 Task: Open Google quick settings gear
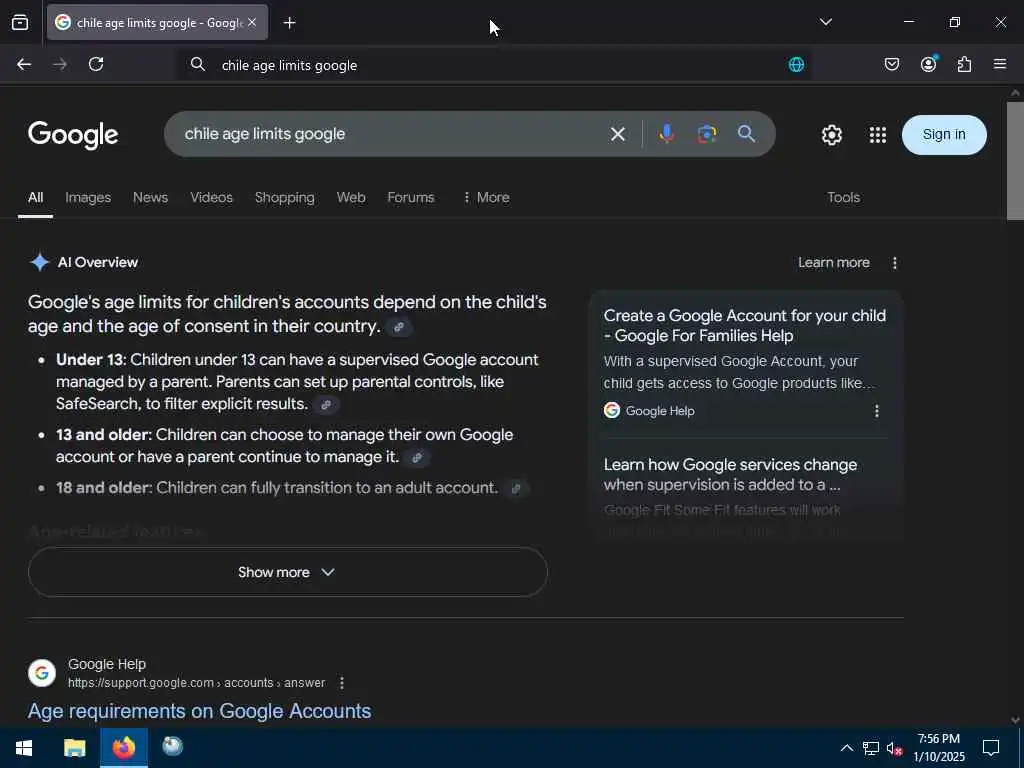[831, 135]
